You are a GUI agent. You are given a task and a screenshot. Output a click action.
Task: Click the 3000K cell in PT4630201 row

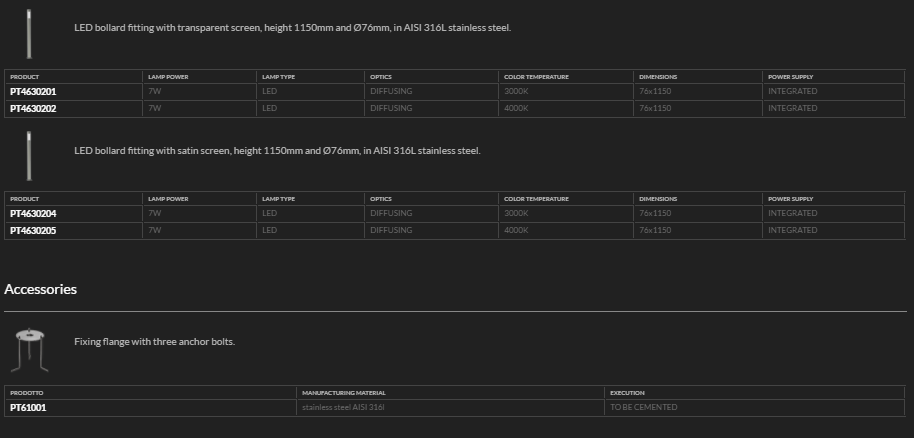[516, 91]
